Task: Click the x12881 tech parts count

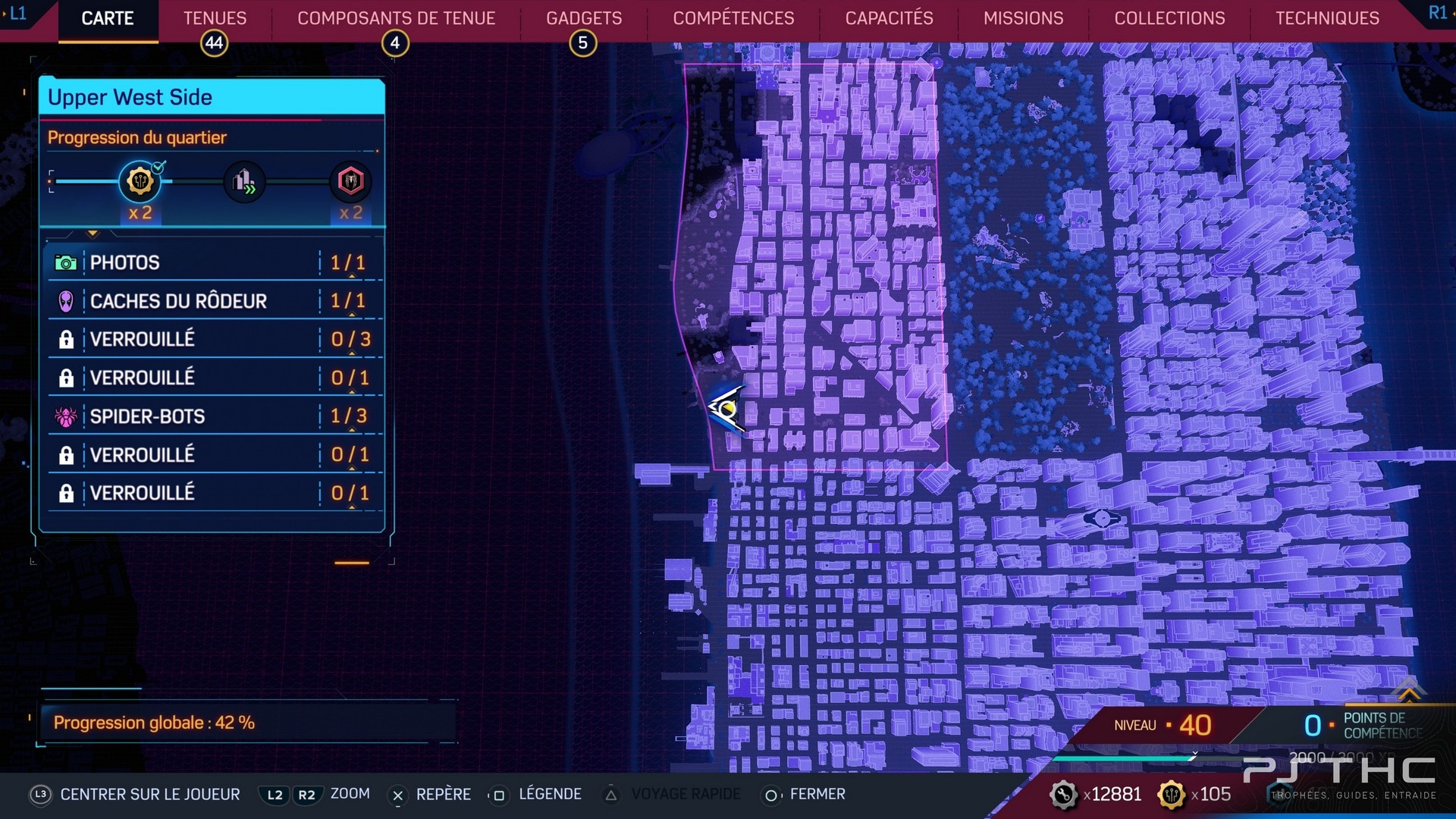Action: coord(1112,794)
